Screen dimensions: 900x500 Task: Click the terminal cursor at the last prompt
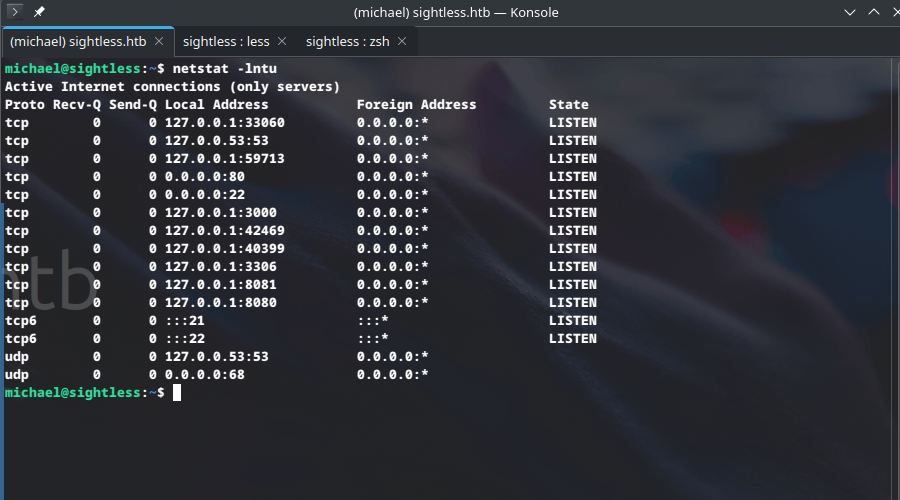pos(177,393)
